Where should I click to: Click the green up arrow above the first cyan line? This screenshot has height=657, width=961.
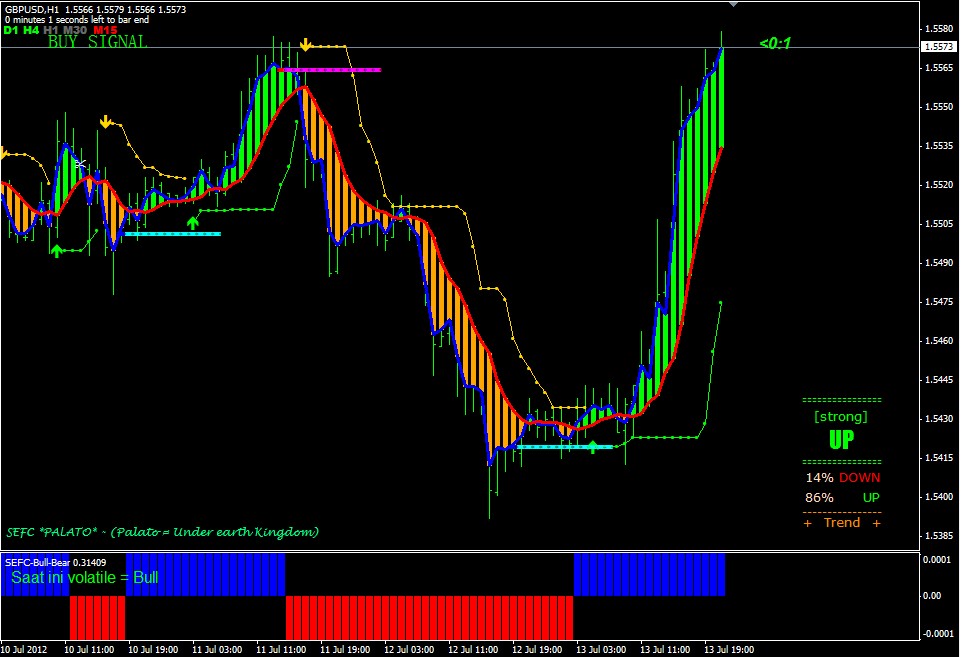coord(193,223)
